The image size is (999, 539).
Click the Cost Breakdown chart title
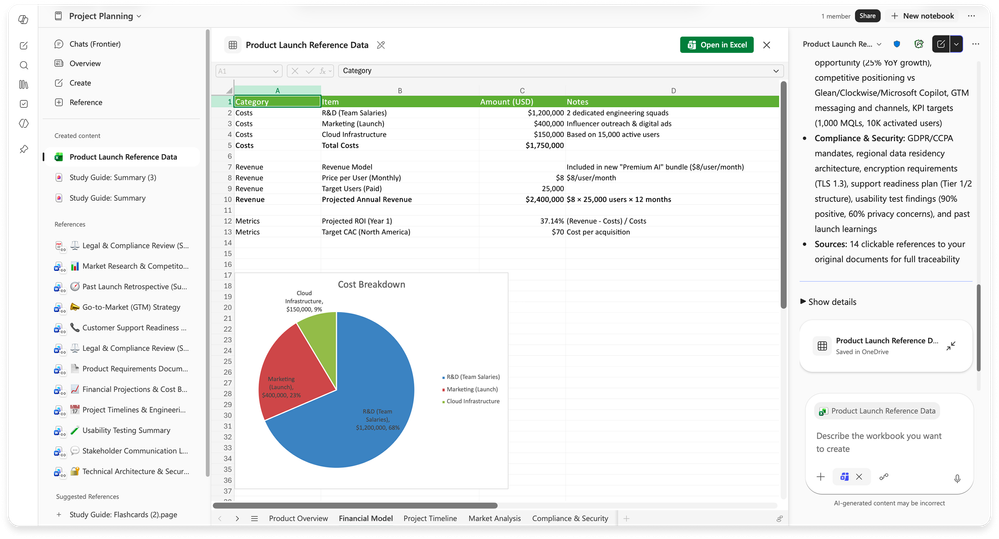point(371,284)
